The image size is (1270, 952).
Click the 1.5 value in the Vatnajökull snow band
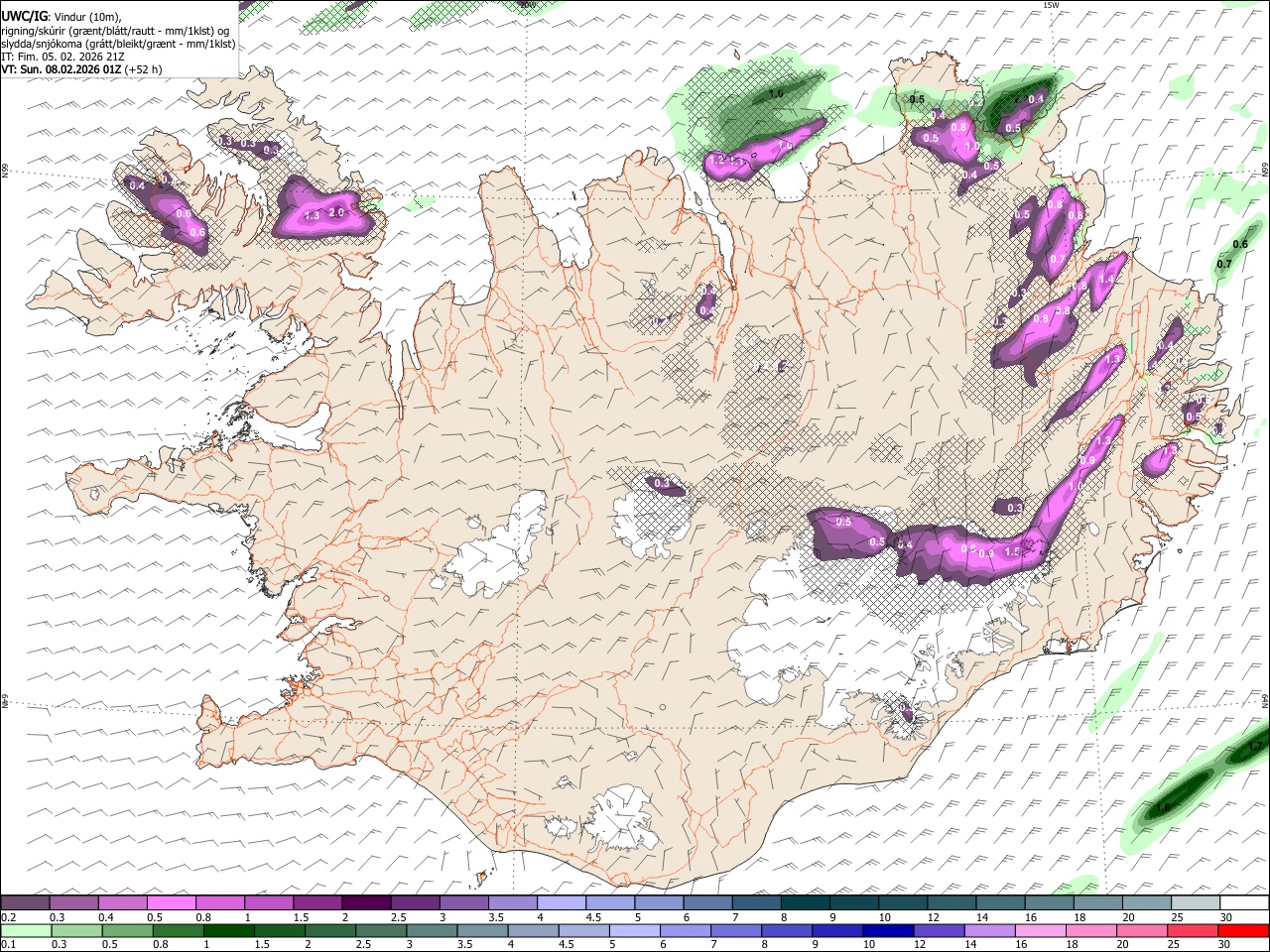(x=1012, y=552)
